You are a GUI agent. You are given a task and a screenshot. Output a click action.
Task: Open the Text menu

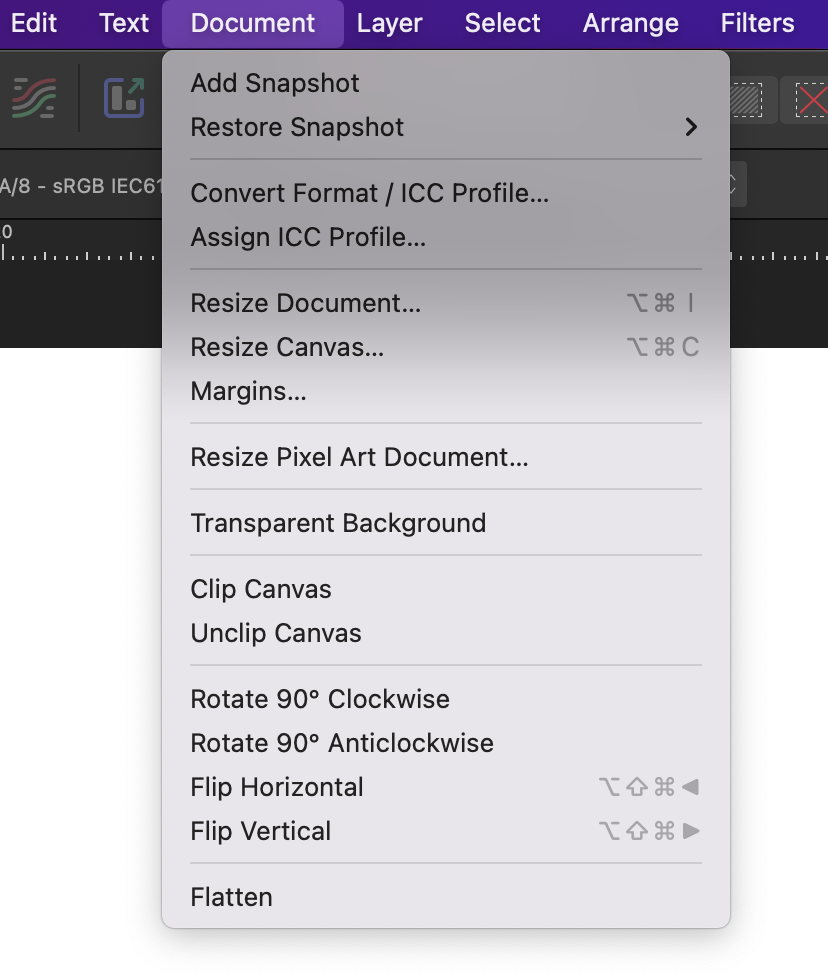pyautogui.click(x=124, y=23)
